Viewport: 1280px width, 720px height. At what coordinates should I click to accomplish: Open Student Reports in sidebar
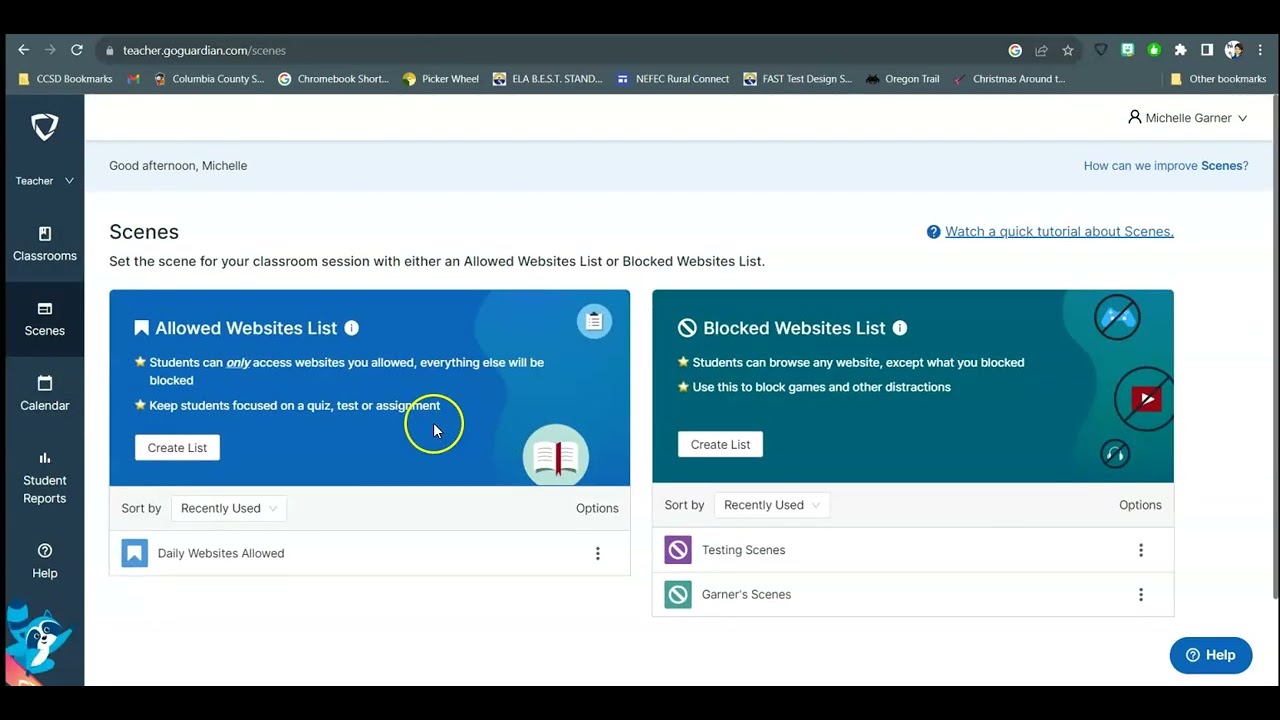[x=45, y=478]
